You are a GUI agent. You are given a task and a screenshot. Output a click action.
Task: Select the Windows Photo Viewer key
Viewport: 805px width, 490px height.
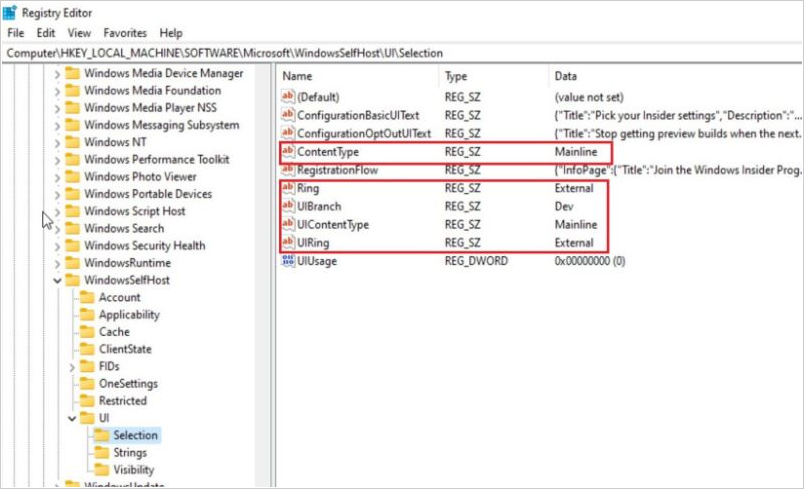click(x=140, y=177)
